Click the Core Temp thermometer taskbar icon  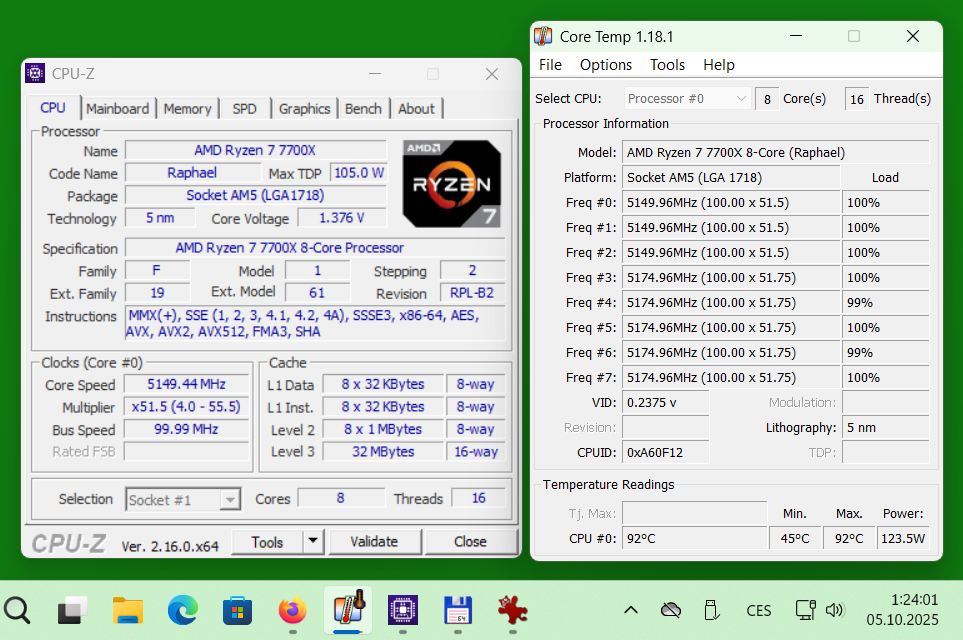pyautogui.click(x=348, y=609)
